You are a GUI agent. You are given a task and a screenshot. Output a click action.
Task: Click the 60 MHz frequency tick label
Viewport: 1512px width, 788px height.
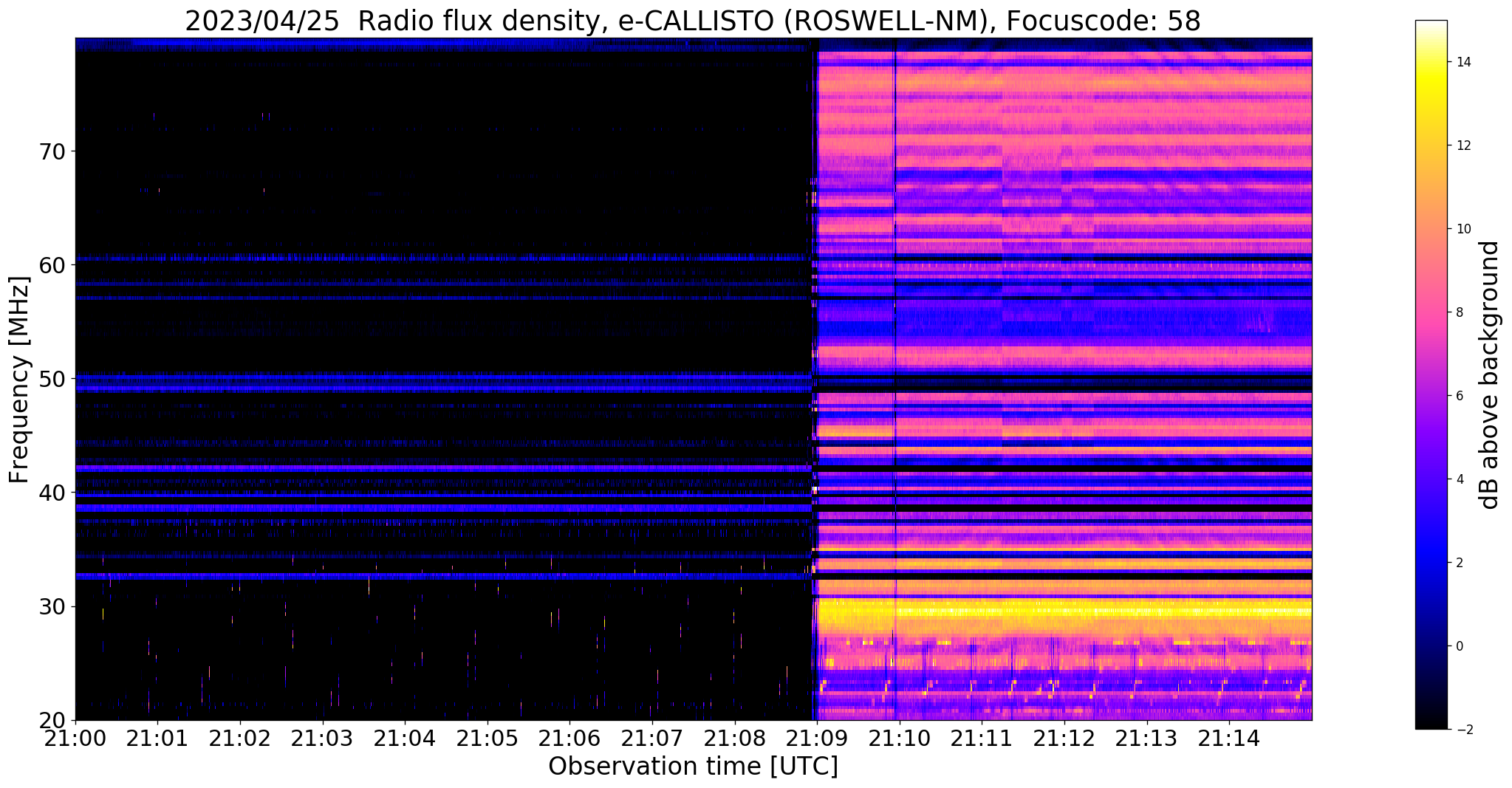point(51,264)
